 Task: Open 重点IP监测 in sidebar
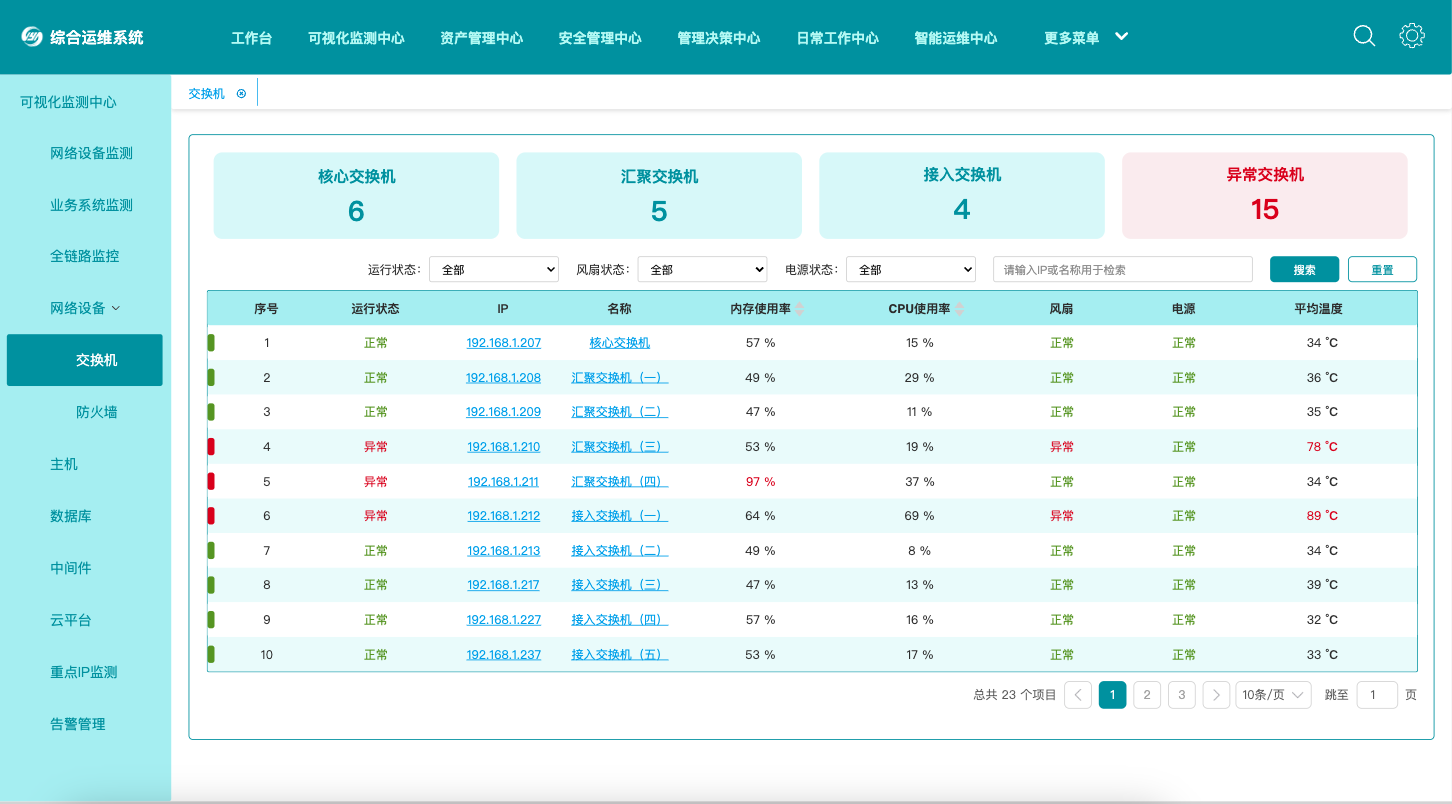[x=84, y=672]
